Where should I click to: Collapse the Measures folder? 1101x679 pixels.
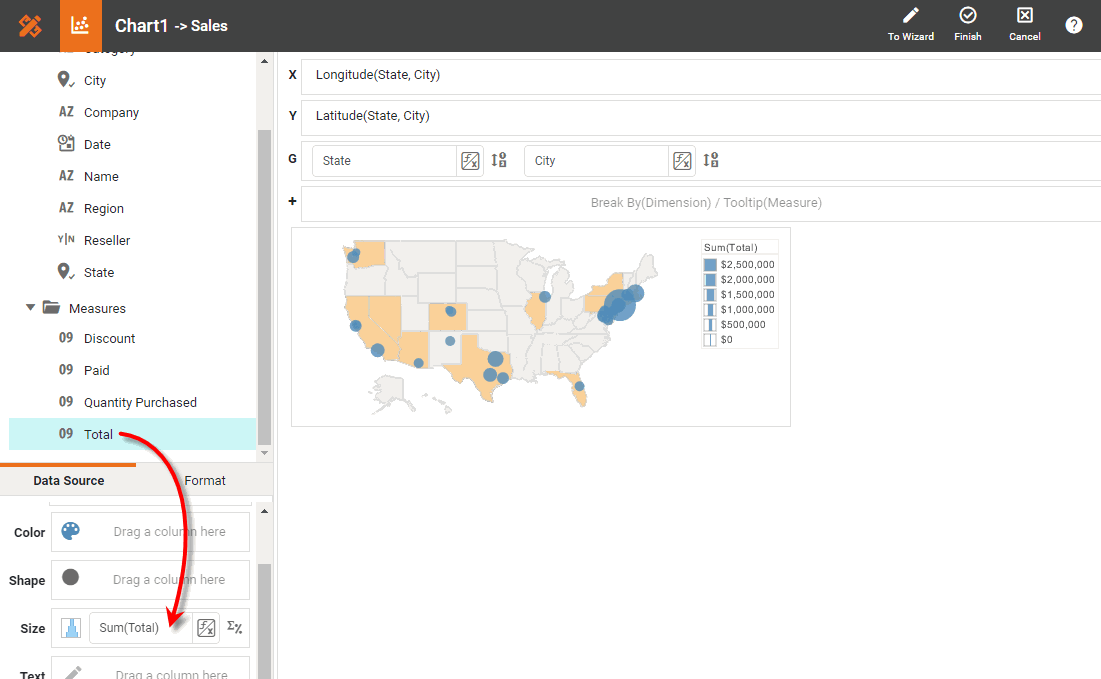click(x=31, y=308)
